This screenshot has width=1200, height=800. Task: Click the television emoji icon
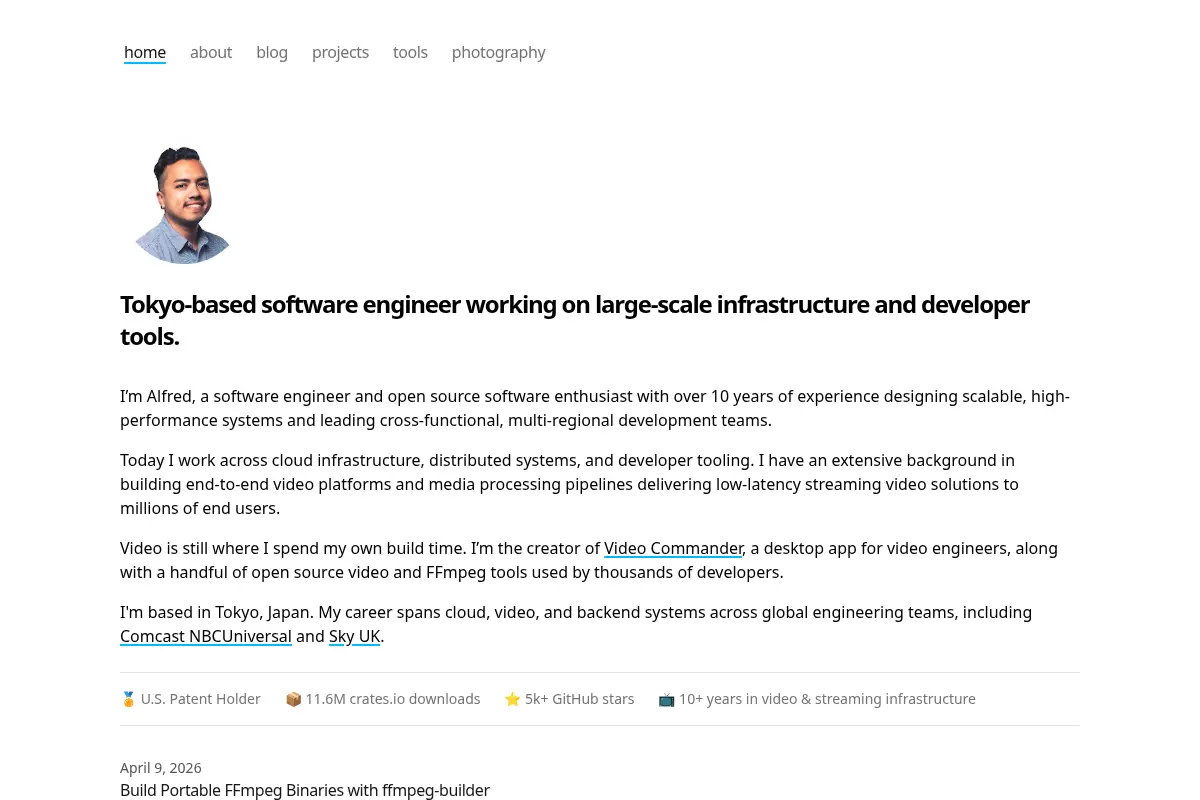click(x=666, y=699)
